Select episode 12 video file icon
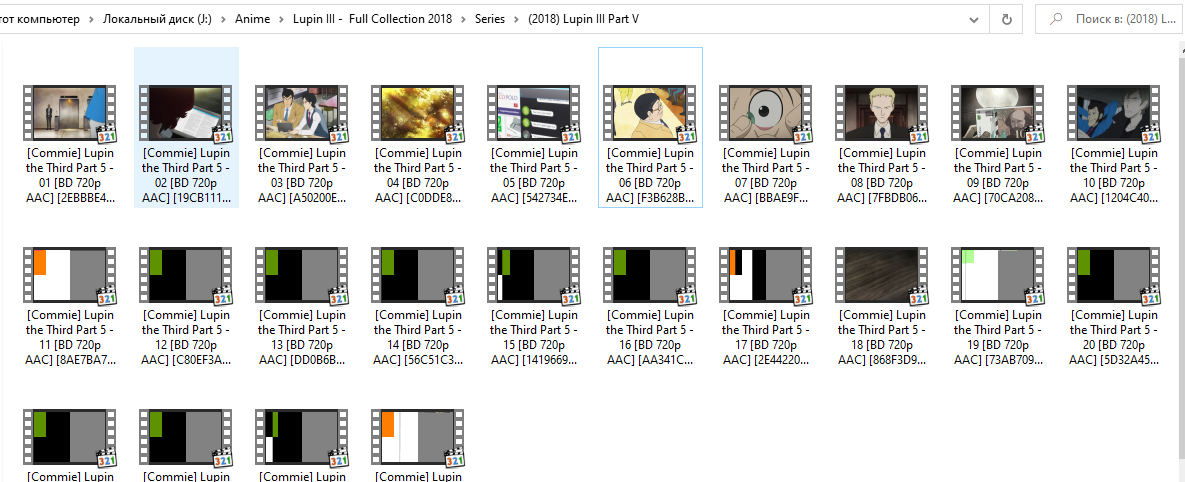Image resolution: width=1185 pixels, height=482 pixels. (186, 275)
